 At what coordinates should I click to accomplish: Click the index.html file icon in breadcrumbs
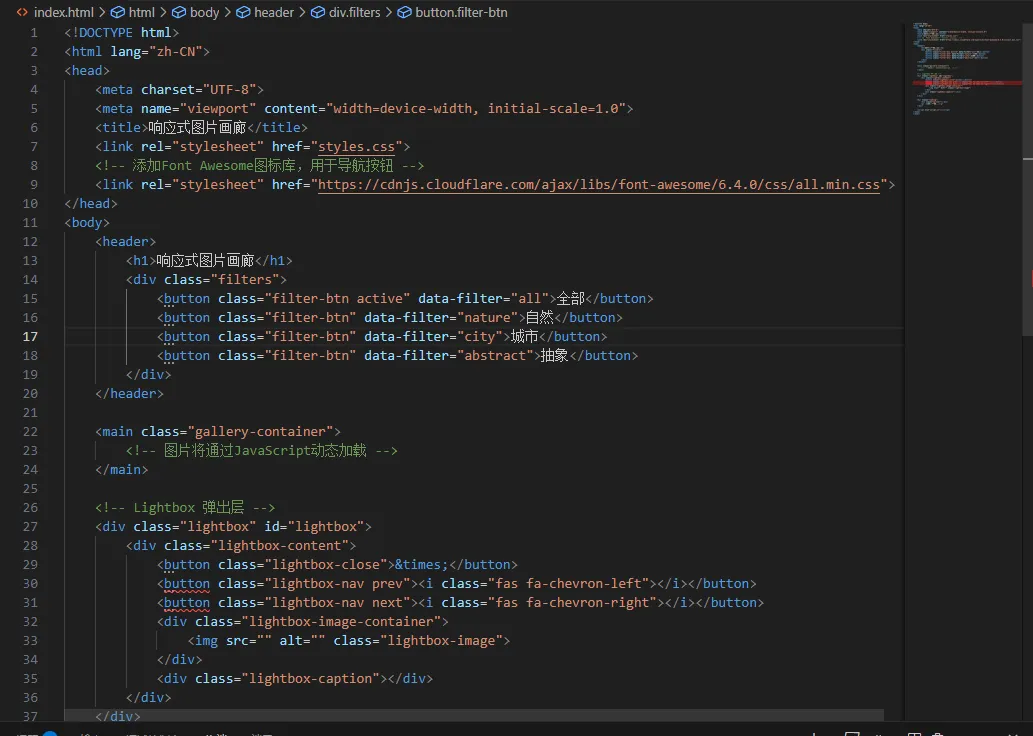[x=22, y=12]
